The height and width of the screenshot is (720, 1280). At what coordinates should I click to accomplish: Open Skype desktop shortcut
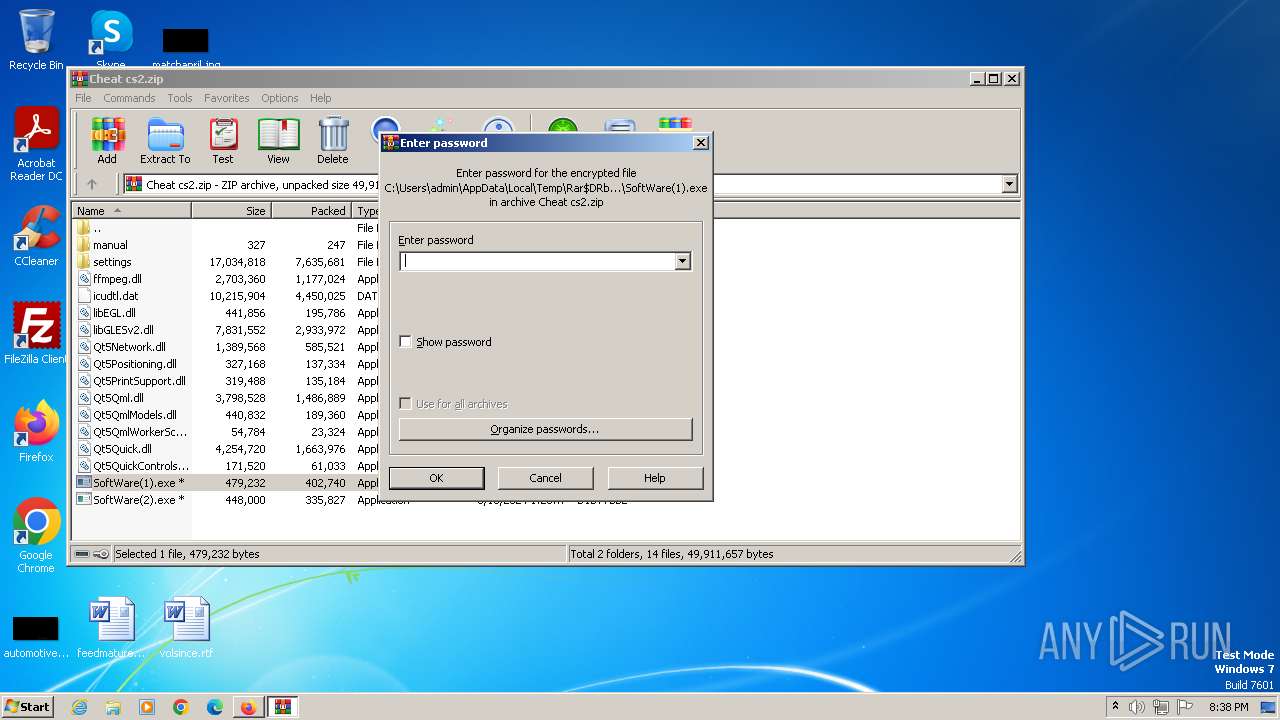point(111,40)
